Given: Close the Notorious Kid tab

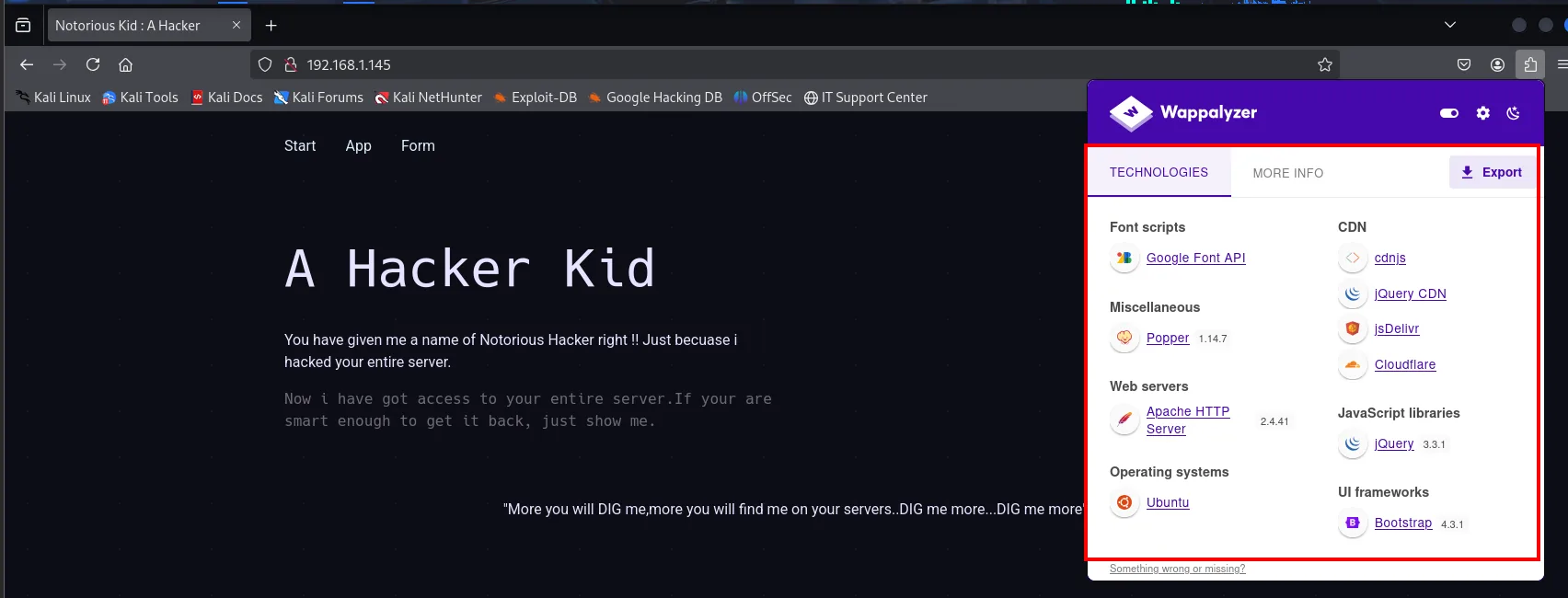Looking at the screenshot, I should pos(236,26).
